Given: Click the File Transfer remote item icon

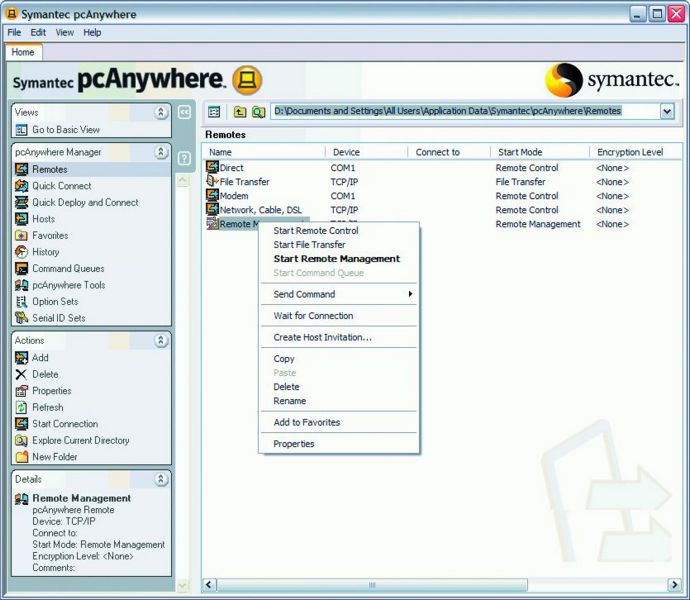Looking at the screenshot, I should (213, 181).
